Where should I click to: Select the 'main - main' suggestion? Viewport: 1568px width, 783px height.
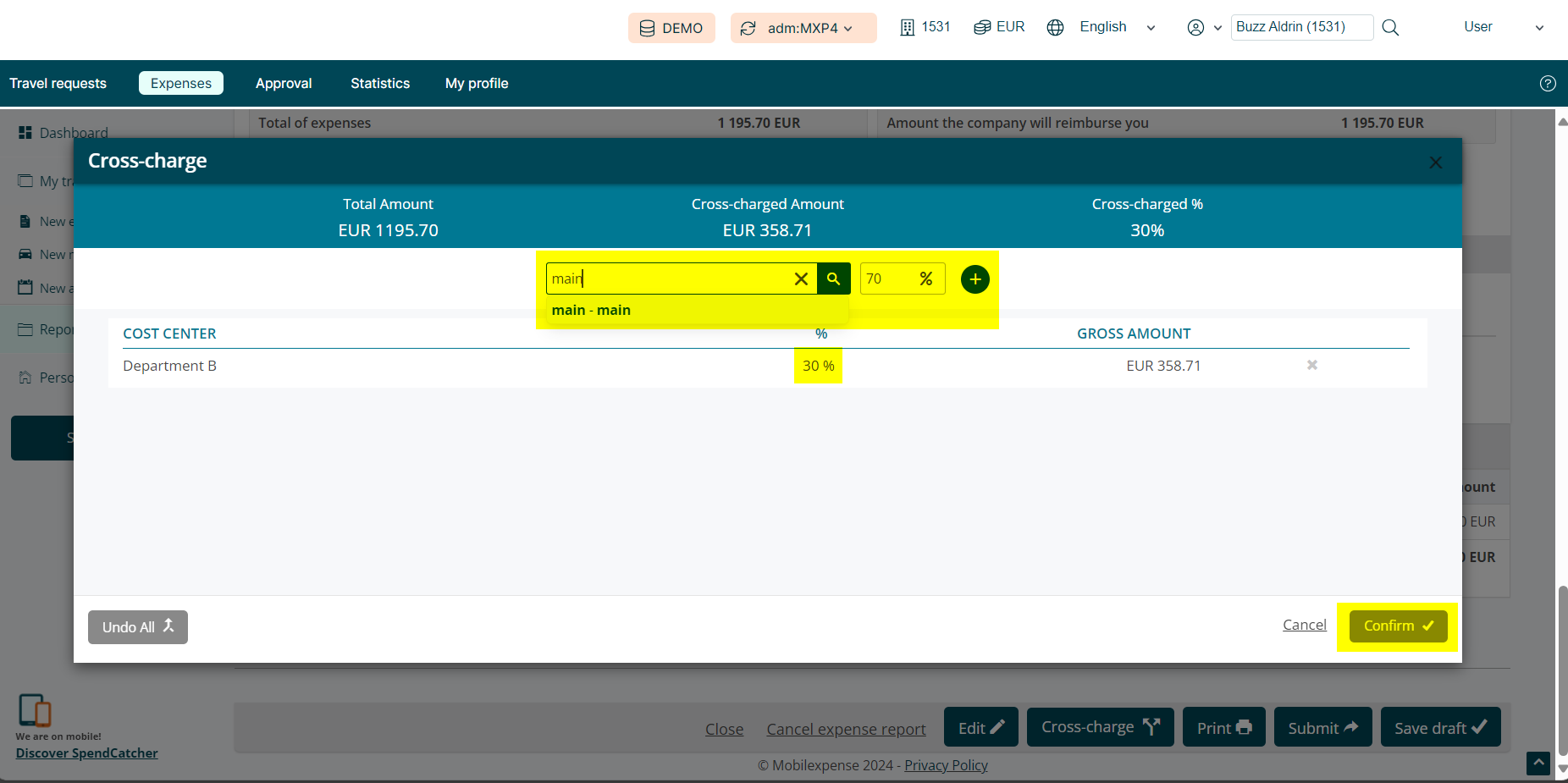(591, 310)
